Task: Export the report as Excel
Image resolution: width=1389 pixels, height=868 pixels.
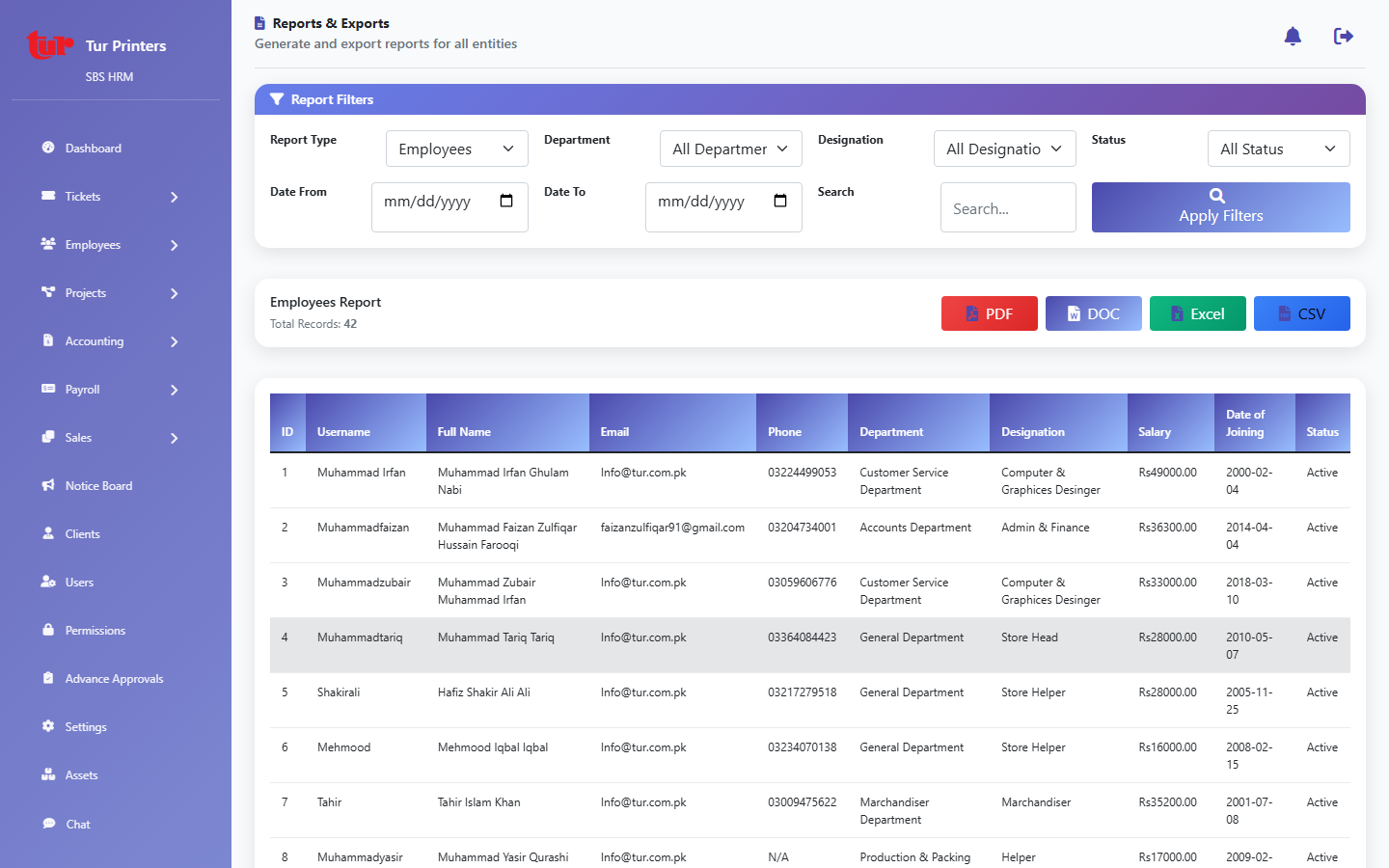Action: pyautogui.click(x=1197, y=313)
